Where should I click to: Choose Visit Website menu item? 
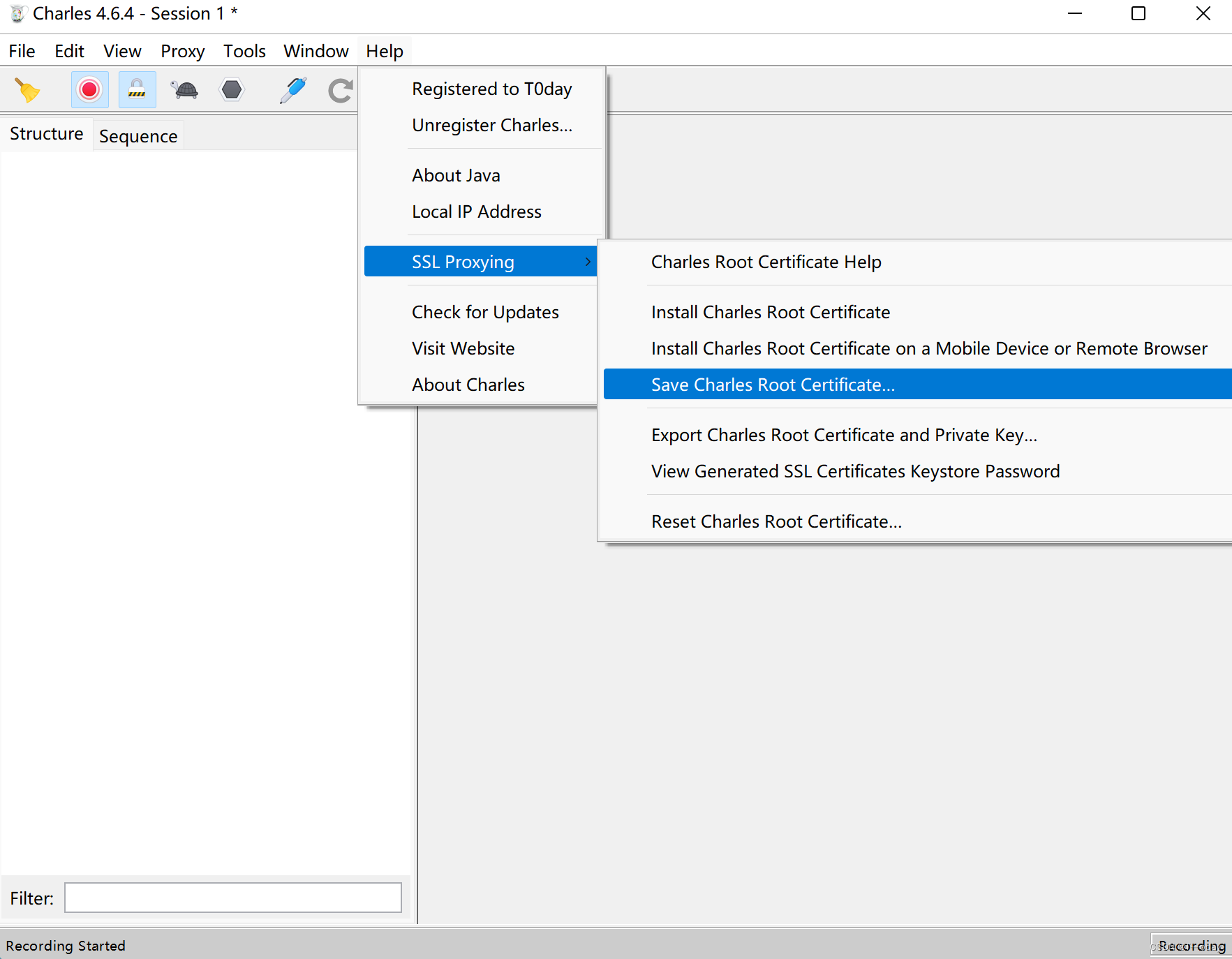(482, 348)
